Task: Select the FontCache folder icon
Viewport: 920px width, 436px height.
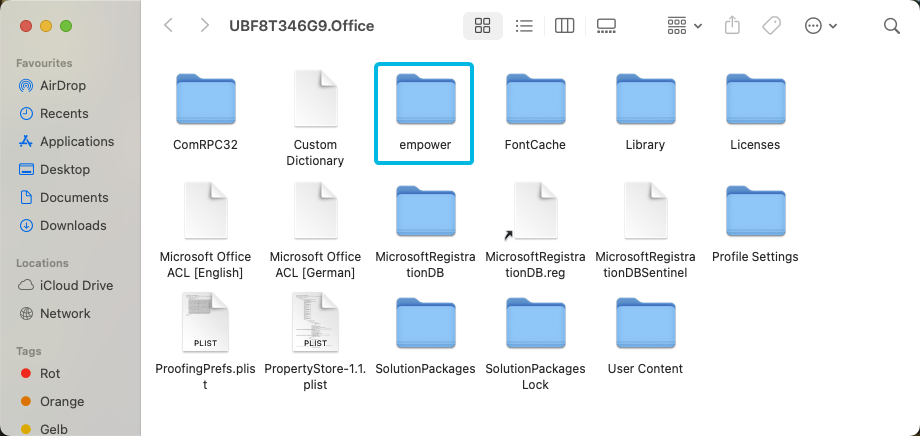Action: coord(536,99)
